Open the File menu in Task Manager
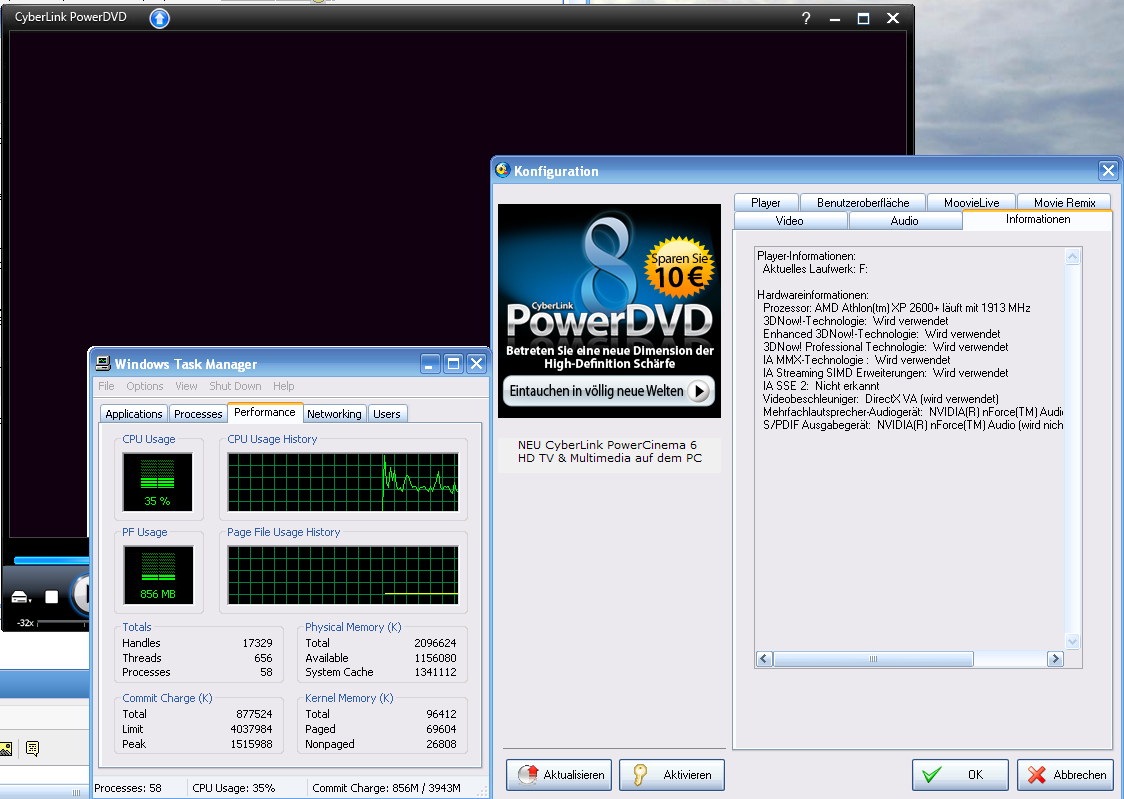This screenshot has width=1124, height=799. tap(106, 386)
